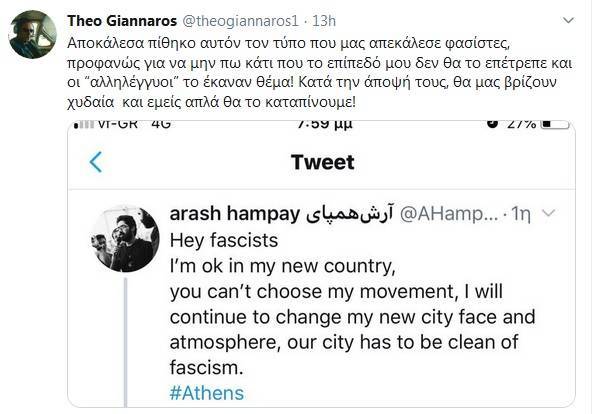604x414 pixels.
Task: Open arash hampay's round avatar
Action: click(x=125, y=239)
